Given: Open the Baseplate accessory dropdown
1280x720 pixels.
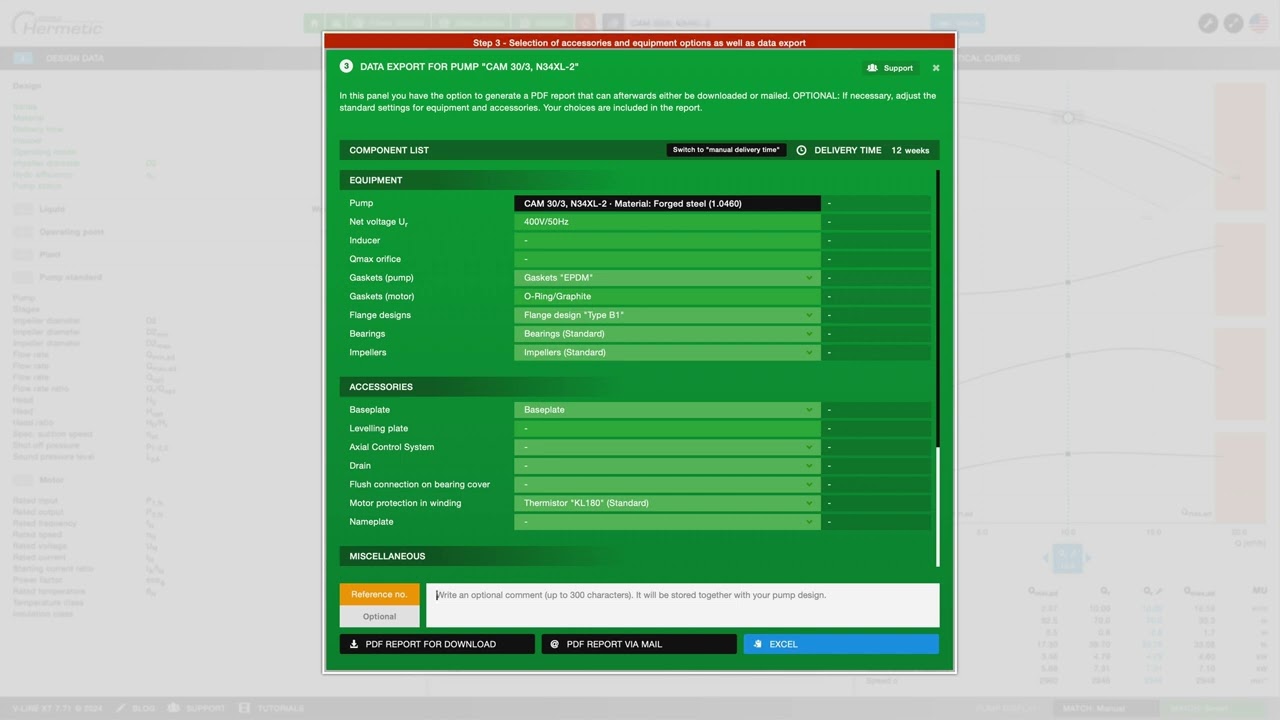Looking at the screenshot, I should 667,410.
